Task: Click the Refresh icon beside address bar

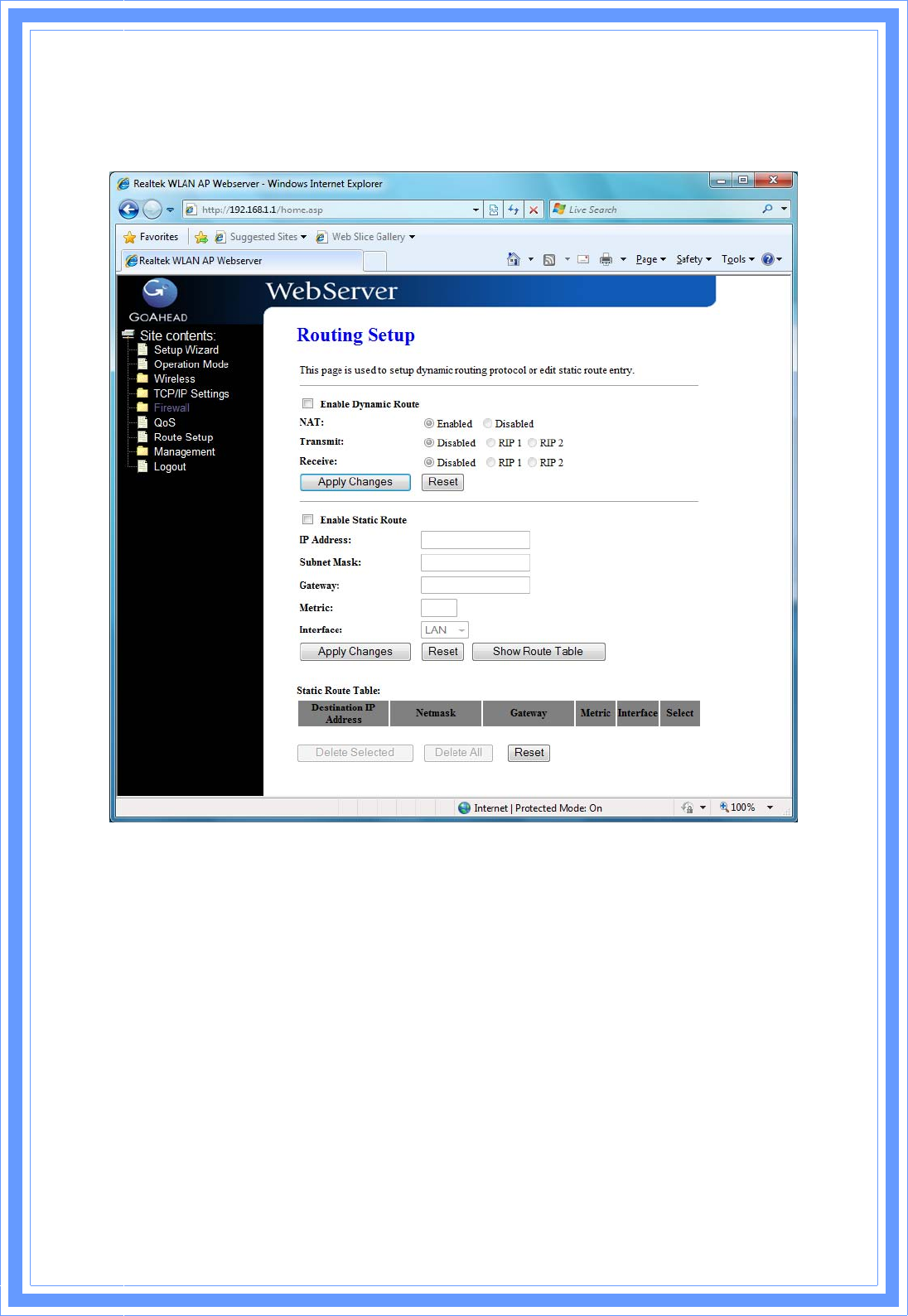Action: coord(514,210)
